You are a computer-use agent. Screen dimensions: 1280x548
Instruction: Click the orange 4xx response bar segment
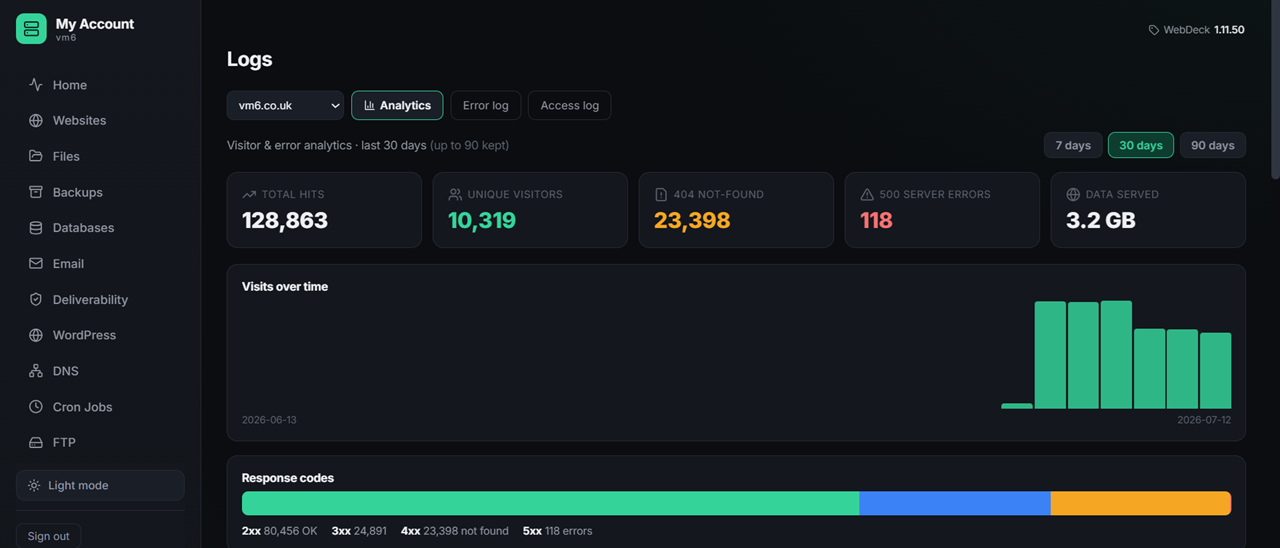1140,503
